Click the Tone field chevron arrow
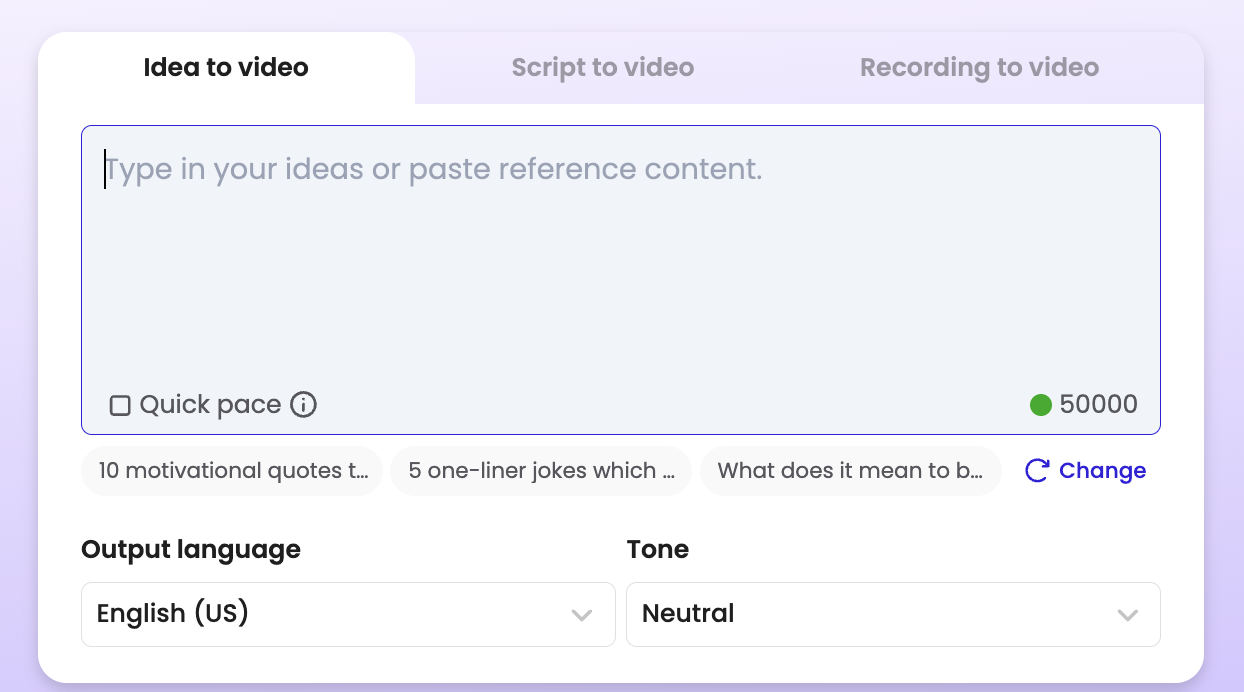1244x692 pixels. (x=1127, y=615)
